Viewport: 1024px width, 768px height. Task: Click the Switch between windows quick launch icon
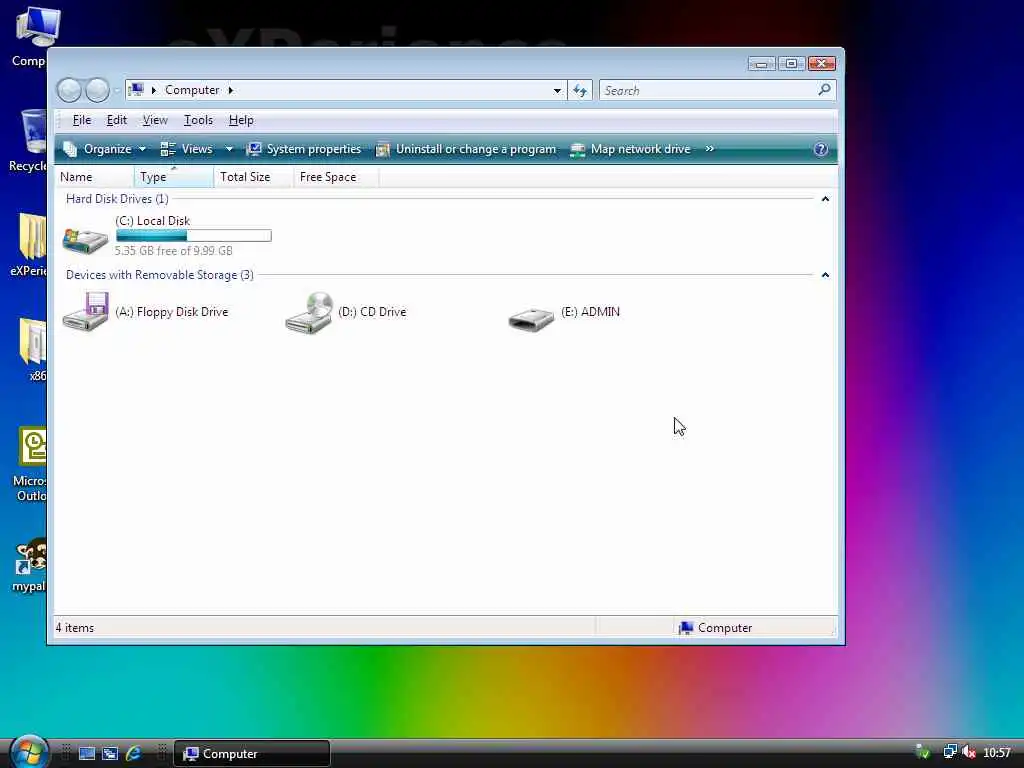[x=110, y=754]
